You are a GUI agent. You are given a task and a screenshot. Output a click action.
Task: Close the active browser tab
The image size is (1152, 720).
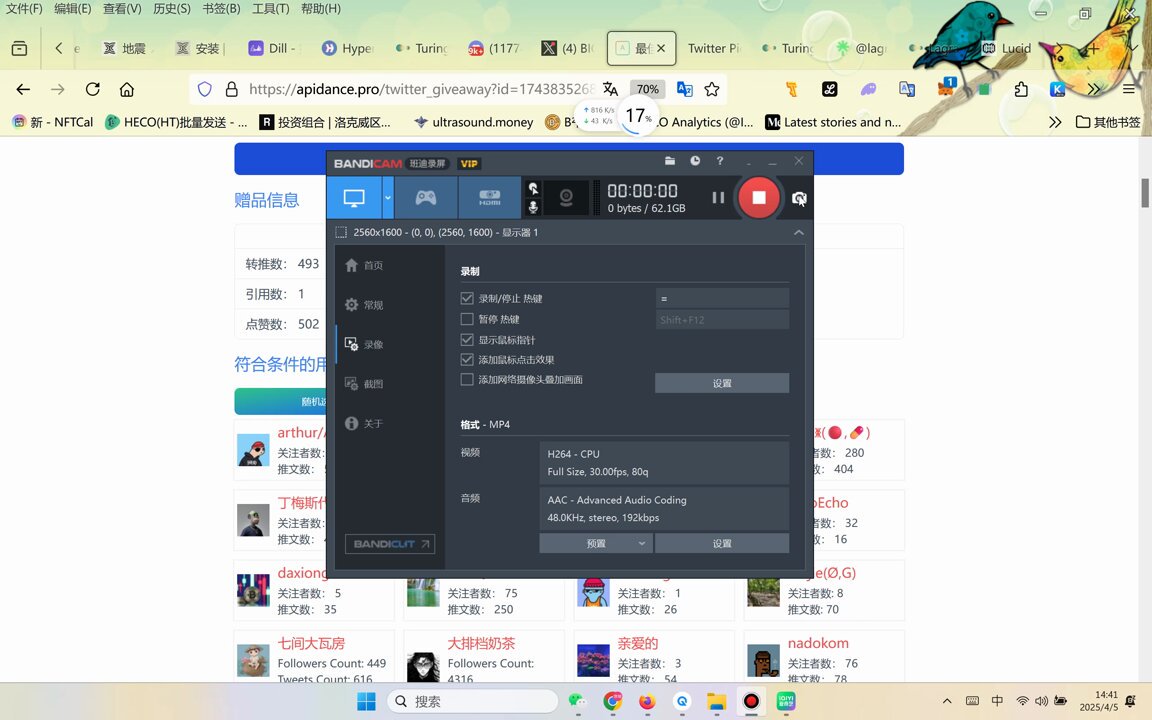(660, 48)
